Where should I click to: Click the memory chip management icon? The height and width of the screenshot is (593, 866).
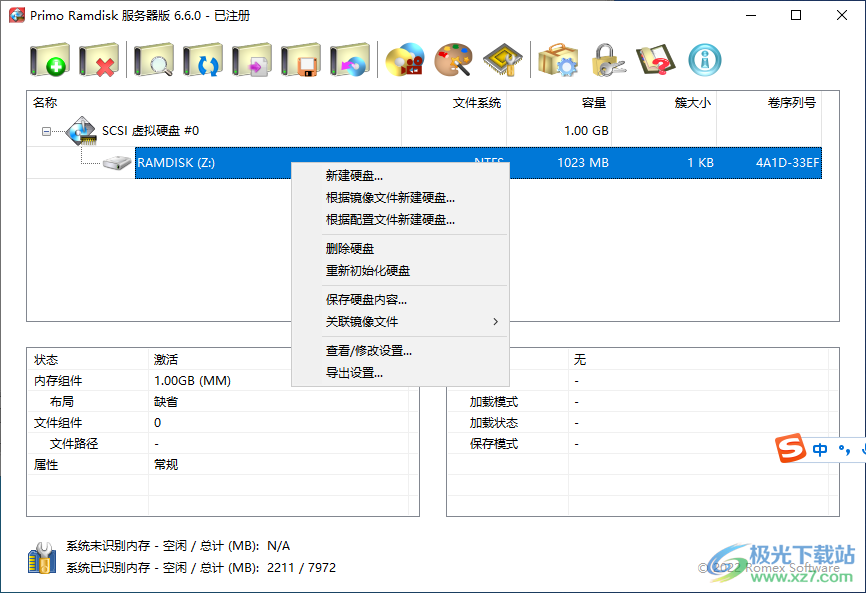pyautogui.click(x=502, y=58)
